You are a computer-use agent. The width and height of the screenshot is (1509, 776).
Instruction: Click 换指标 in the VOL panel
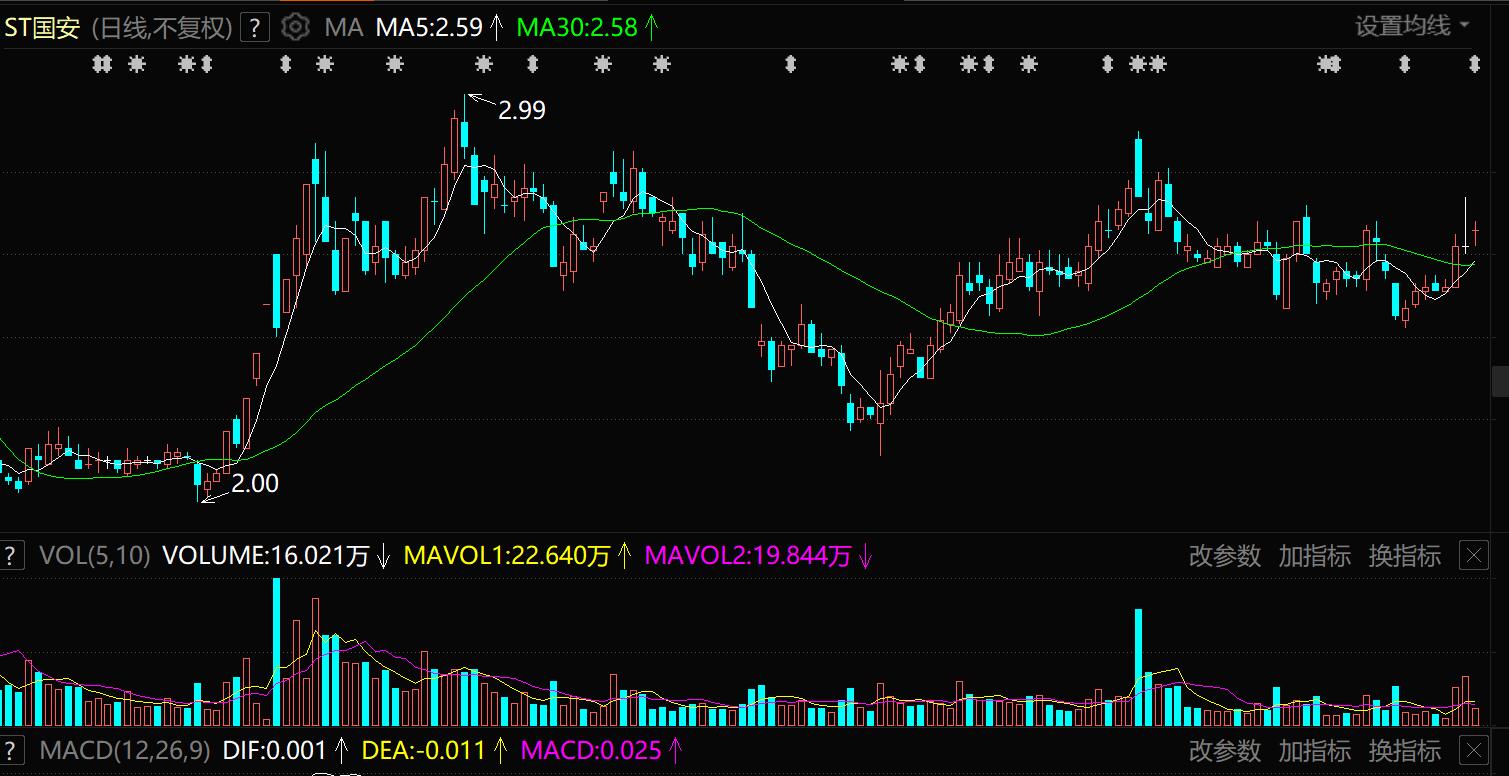[x=1404, y=556]
